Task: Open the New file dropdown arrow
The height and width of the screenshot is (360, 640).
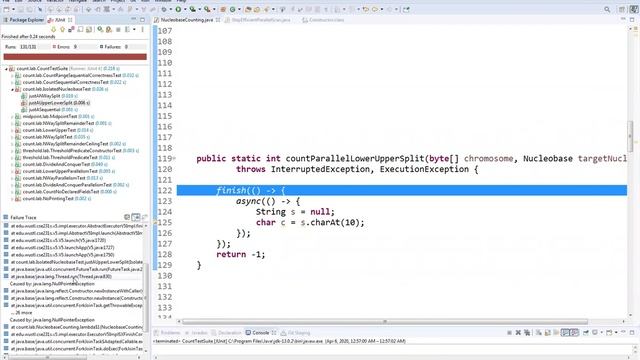Action: tap(13, 9)
